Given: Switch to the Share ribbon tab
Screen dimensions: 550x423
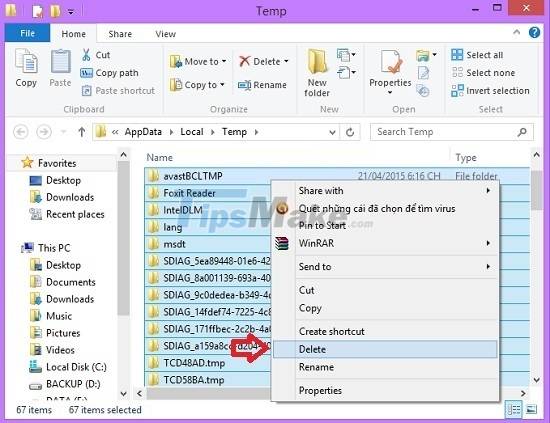Looking at the screenshot, I should tap(120, 34).
